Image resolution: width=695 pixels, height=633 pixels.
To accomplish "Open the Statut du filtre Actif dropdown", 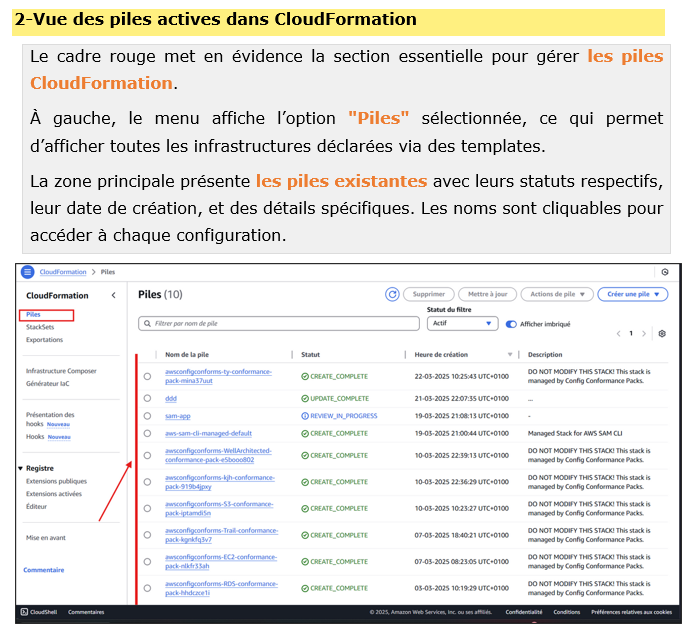I will coord(463,324).
